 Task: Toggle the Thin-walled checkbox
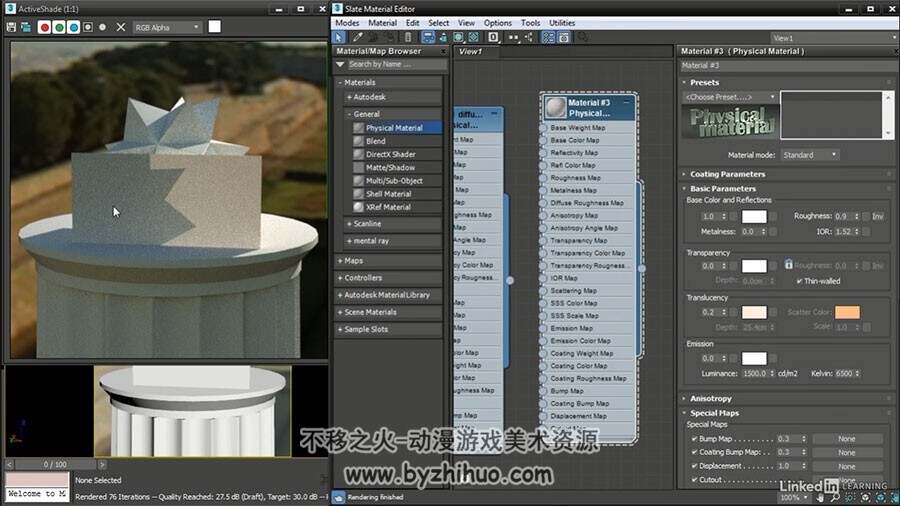point(800,281)
